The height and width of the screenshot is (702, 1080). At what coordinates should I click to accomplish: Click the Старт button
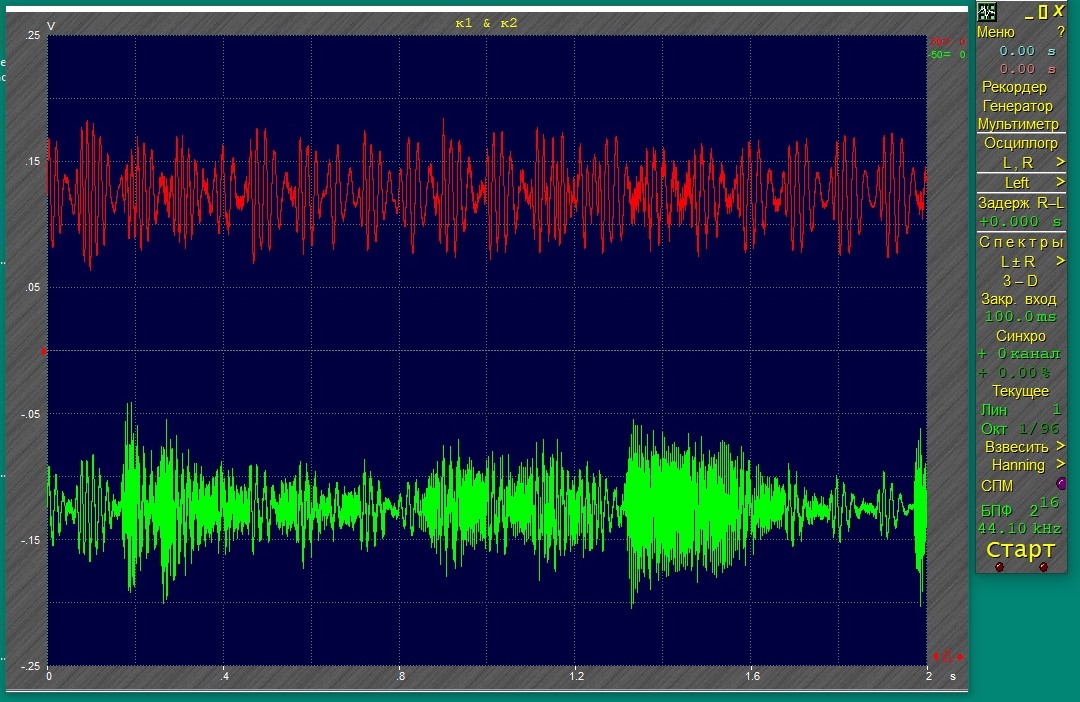pyautogui.click(x=1020, y=550)
